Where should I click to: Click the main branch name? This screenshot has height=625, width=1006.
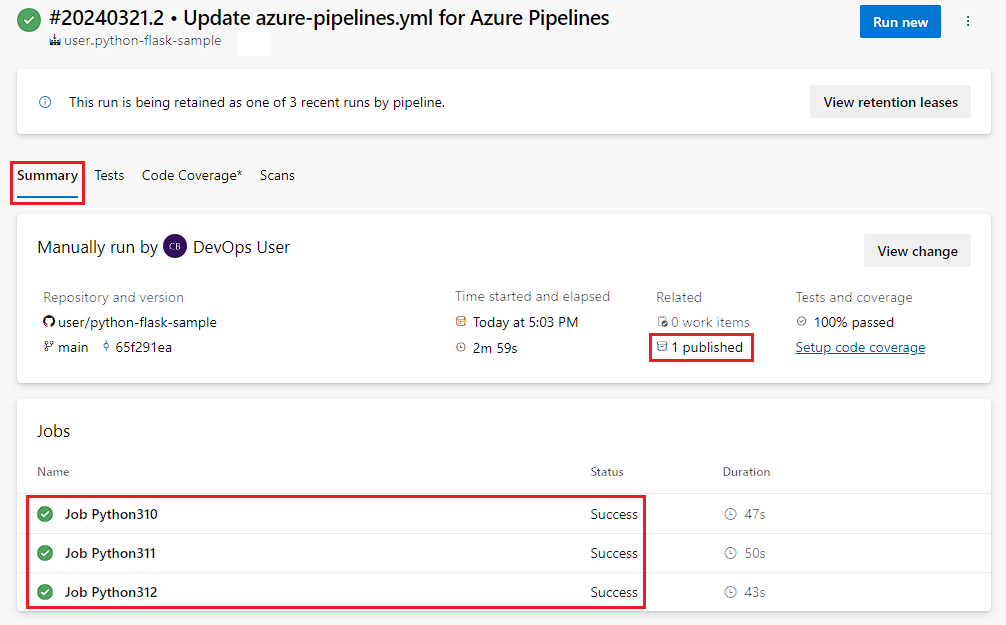pos(73,347)
